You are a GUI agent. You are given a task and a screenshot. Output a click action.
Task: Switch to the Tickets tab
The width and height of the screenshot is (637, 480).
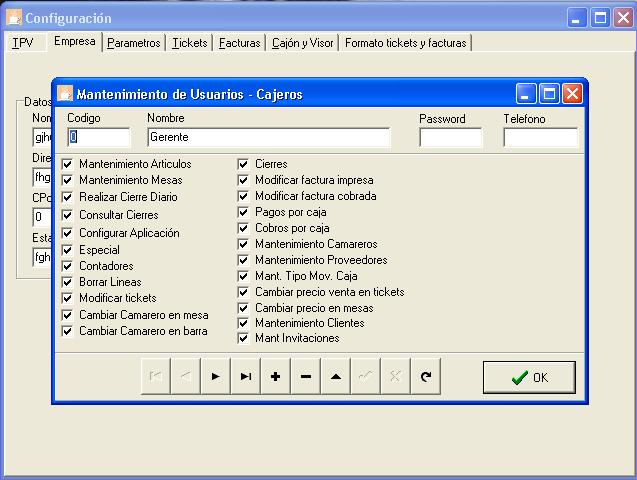pos(189,43)
